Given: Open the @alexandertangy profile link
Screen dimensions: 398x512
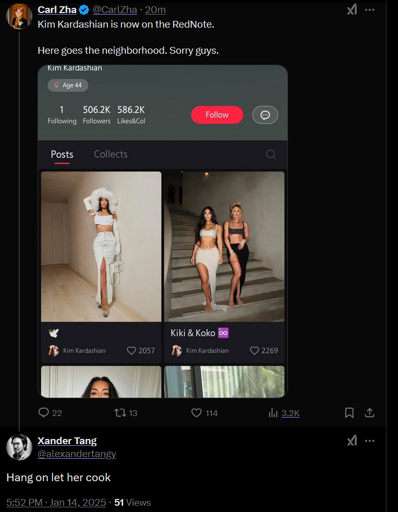Looking at the screenshot, I should click(77, 454).
